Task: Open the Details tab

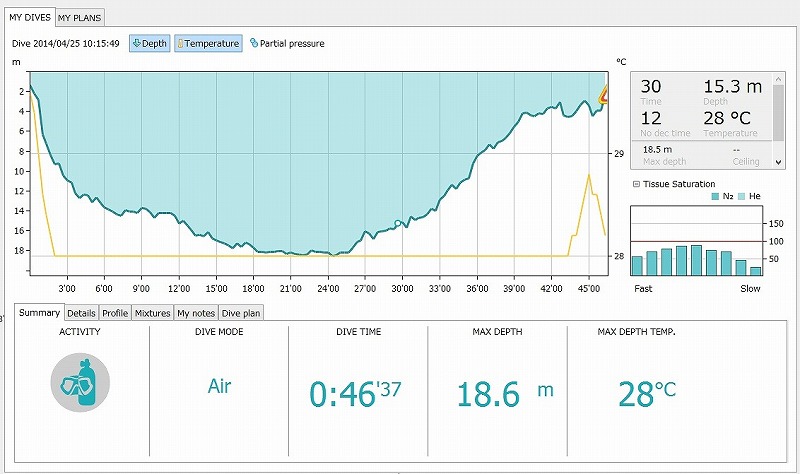Action: coord(82,313)
